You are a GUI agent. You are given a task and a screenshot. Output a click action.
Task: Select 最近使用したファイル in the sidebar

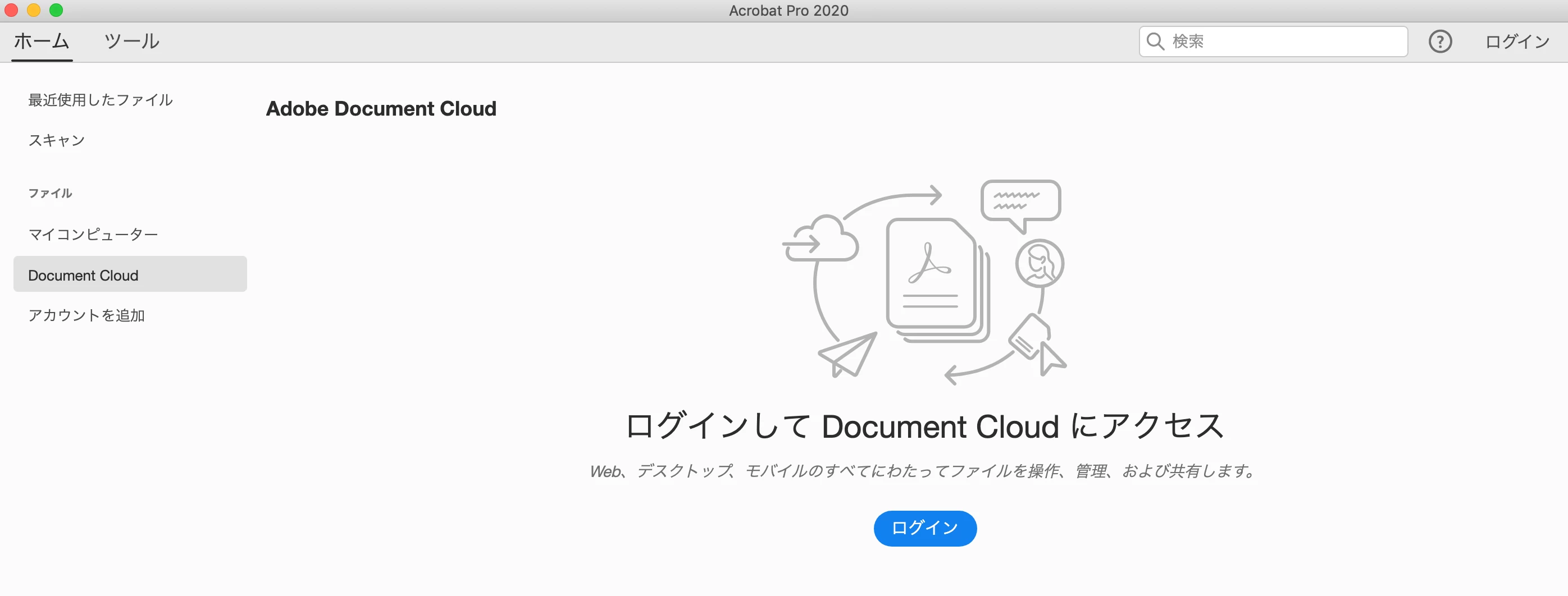point(101,100)
